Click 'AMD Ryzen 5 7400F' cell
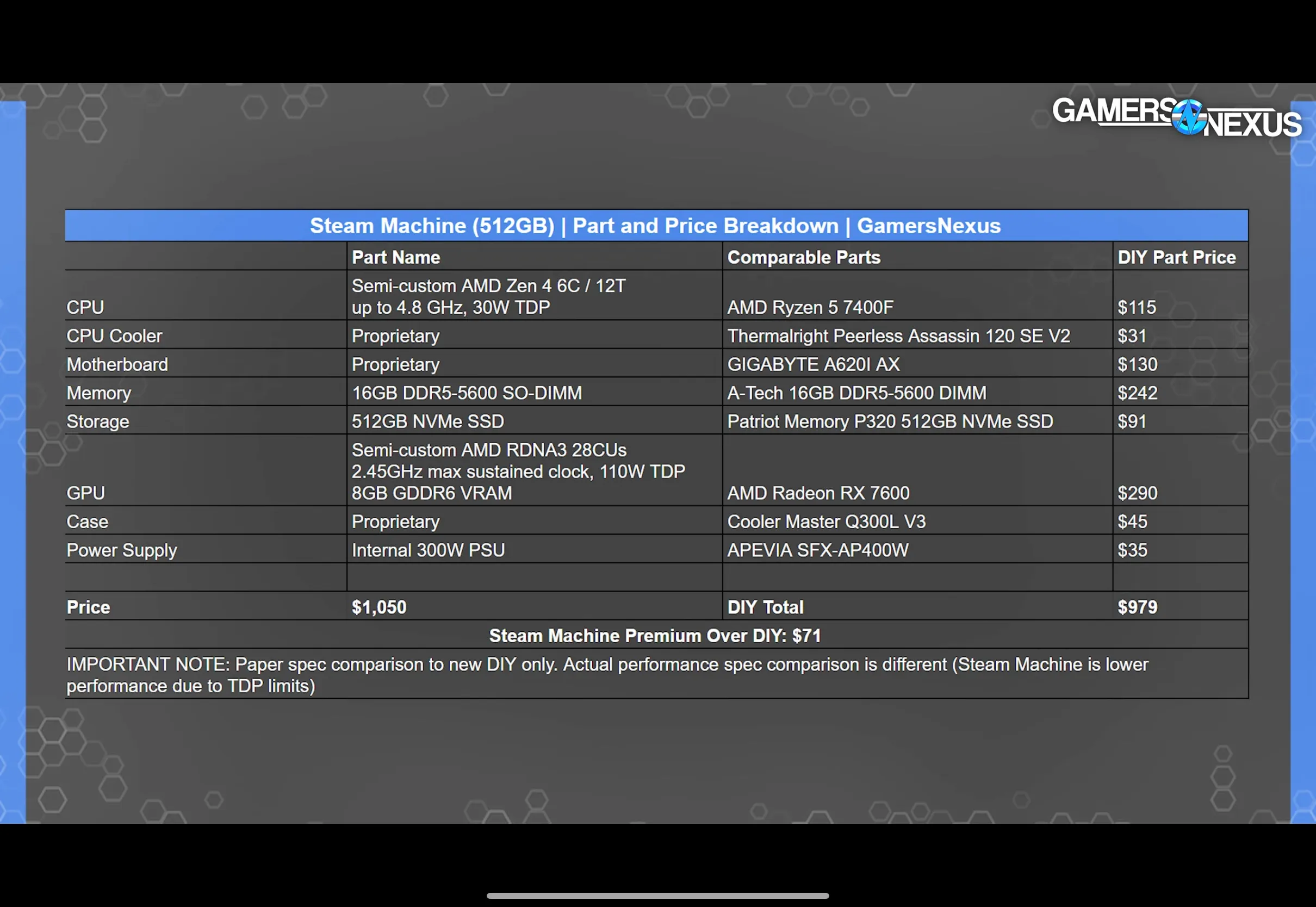This screenshot has height=907, width=1316. coord(810,307)
